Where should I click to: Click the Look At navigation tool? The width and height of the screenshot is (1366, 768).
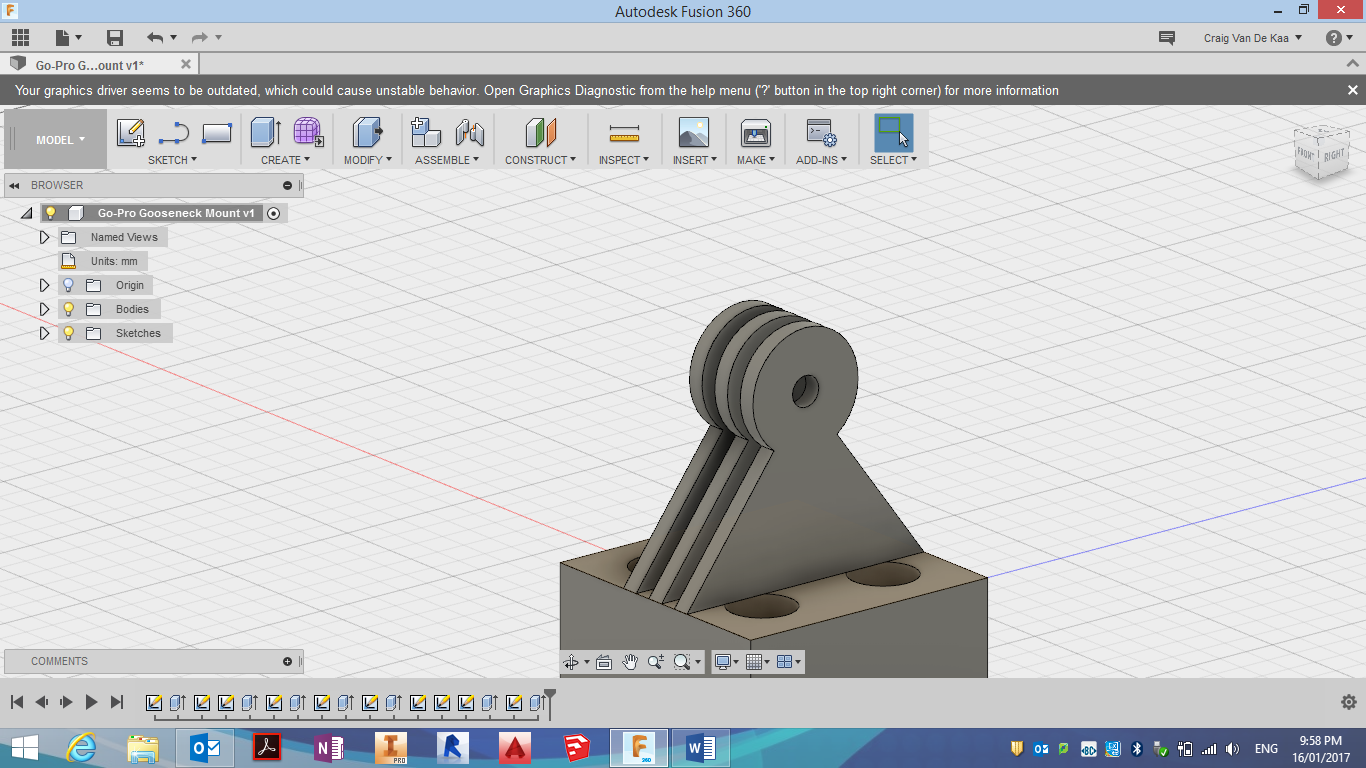tap(604, 662)
